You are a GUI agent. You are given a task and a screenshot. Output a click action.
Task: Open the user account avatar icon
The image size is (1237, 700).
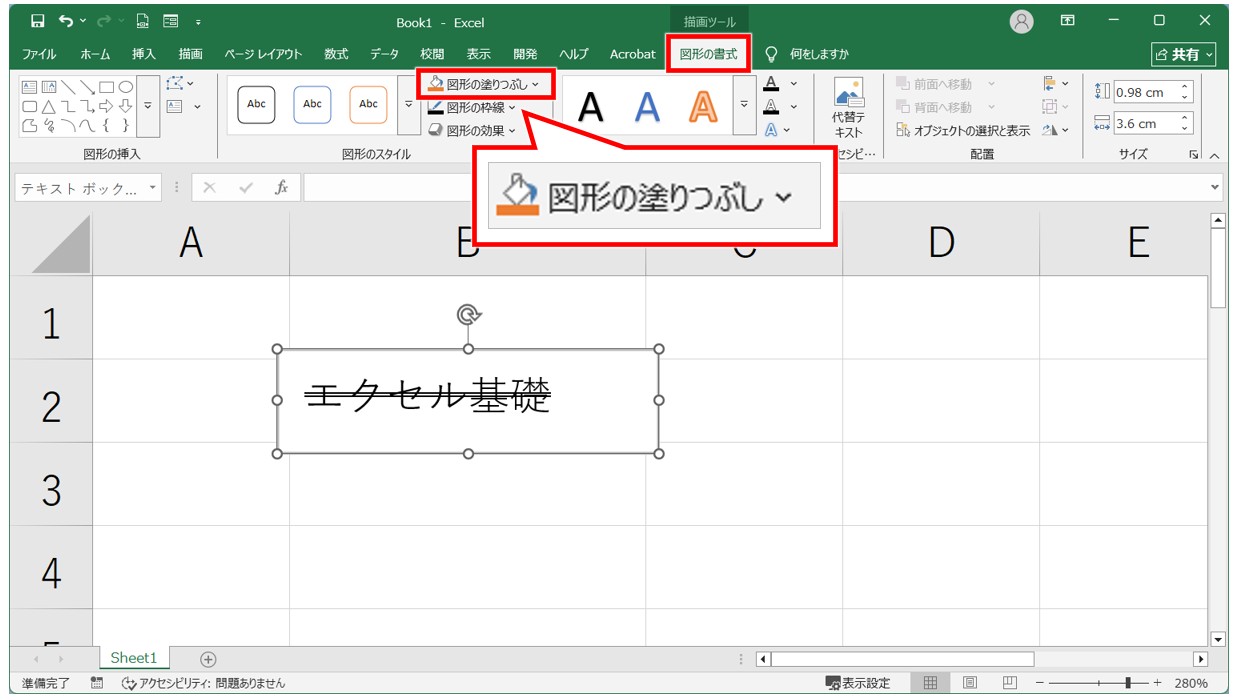point(1021,21)
